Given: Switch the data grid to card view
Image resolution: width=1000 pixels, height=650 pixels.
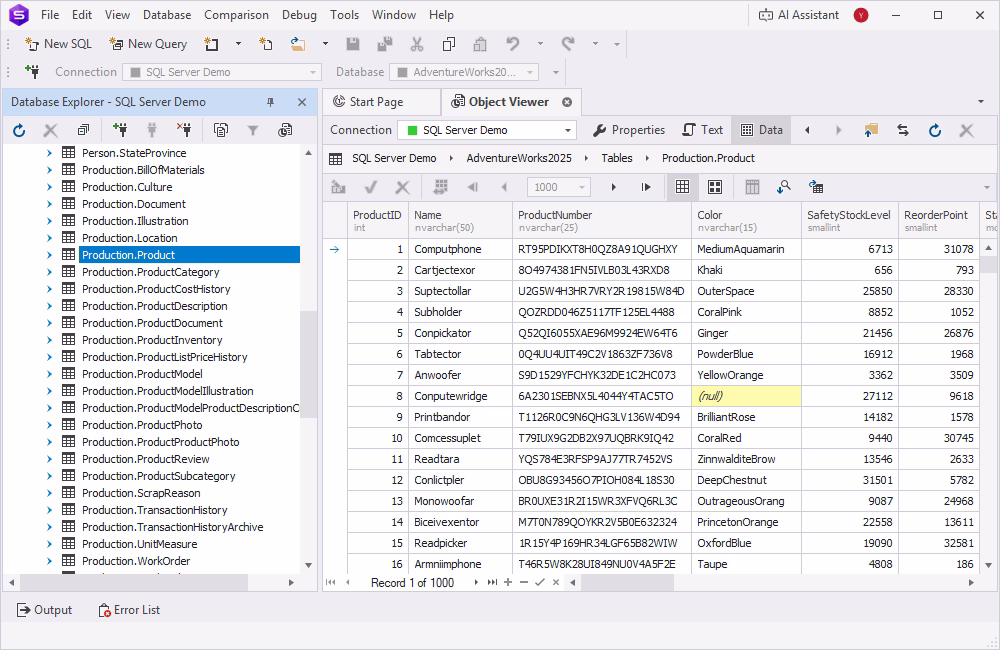Looking at the screenshot, I should coord(714,187).
